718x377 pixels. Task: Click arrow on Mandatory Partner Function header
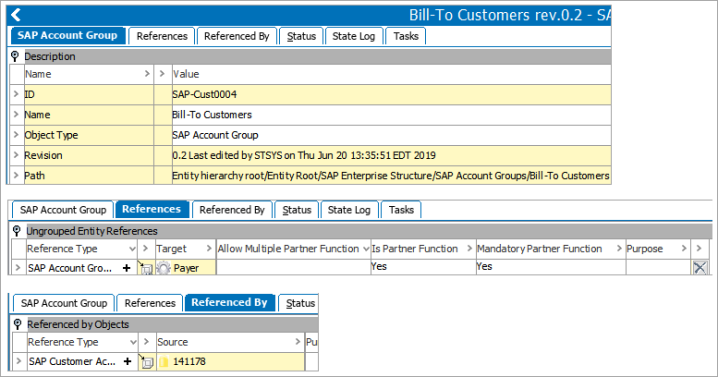click(619, 248)
